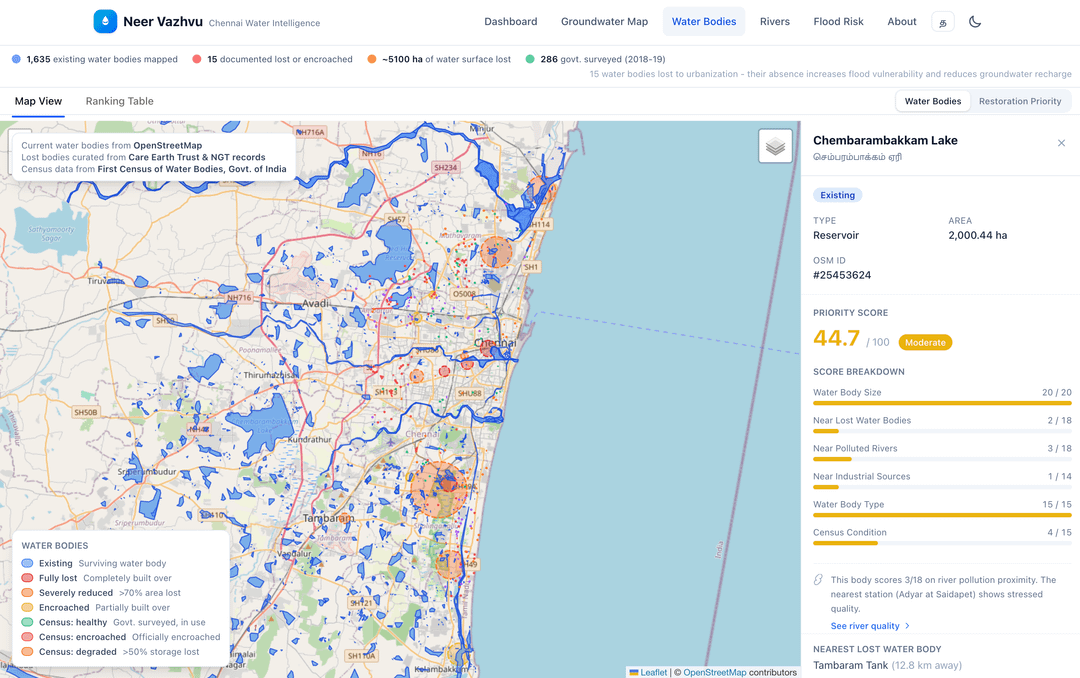Go to the Groundwater Map page
Image resolution: width=1080 pixels, height=678 pixels.
pyautogui.click(x=604, y=21)
